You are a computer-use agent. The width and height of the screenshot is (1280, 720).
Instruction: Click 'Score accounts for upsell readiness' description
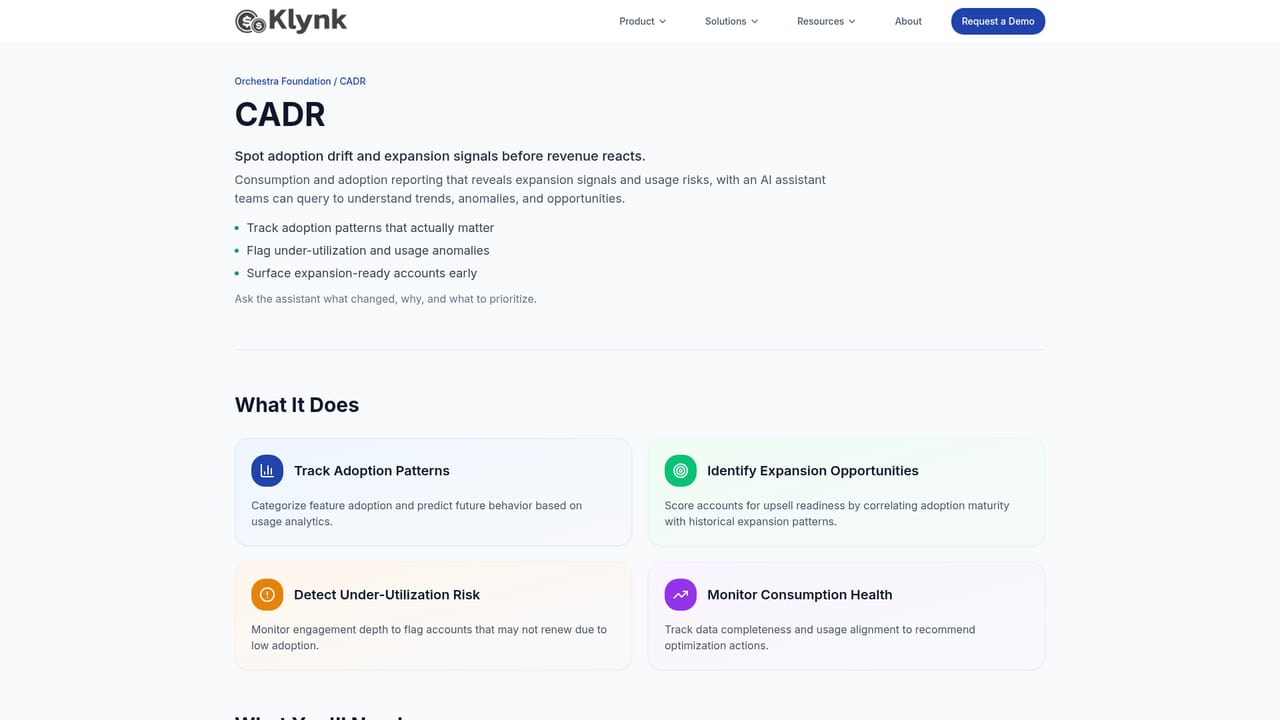click(837, 514)
